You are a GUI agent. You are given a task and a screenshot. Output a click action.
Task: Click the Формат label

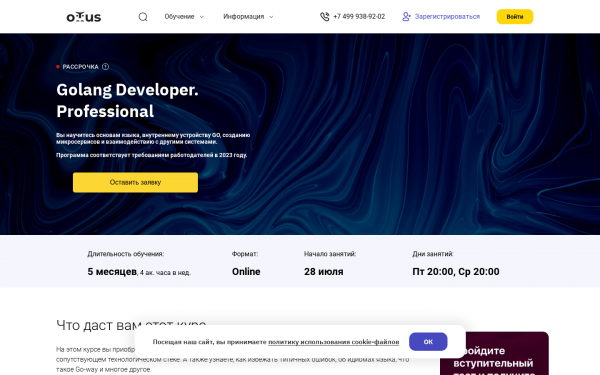pyautogui.click(x=245, y=254)
